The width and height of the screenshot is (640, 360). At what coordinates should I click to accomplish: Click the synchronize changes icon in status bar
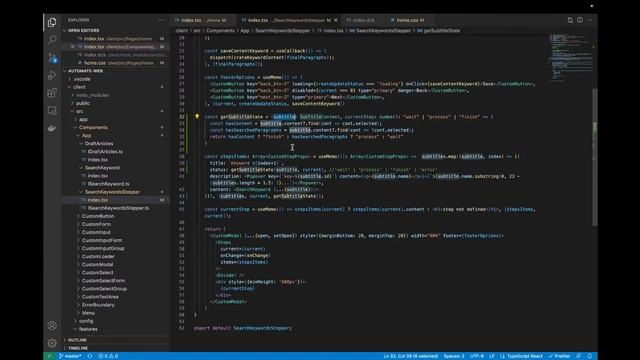coord(90,356)
